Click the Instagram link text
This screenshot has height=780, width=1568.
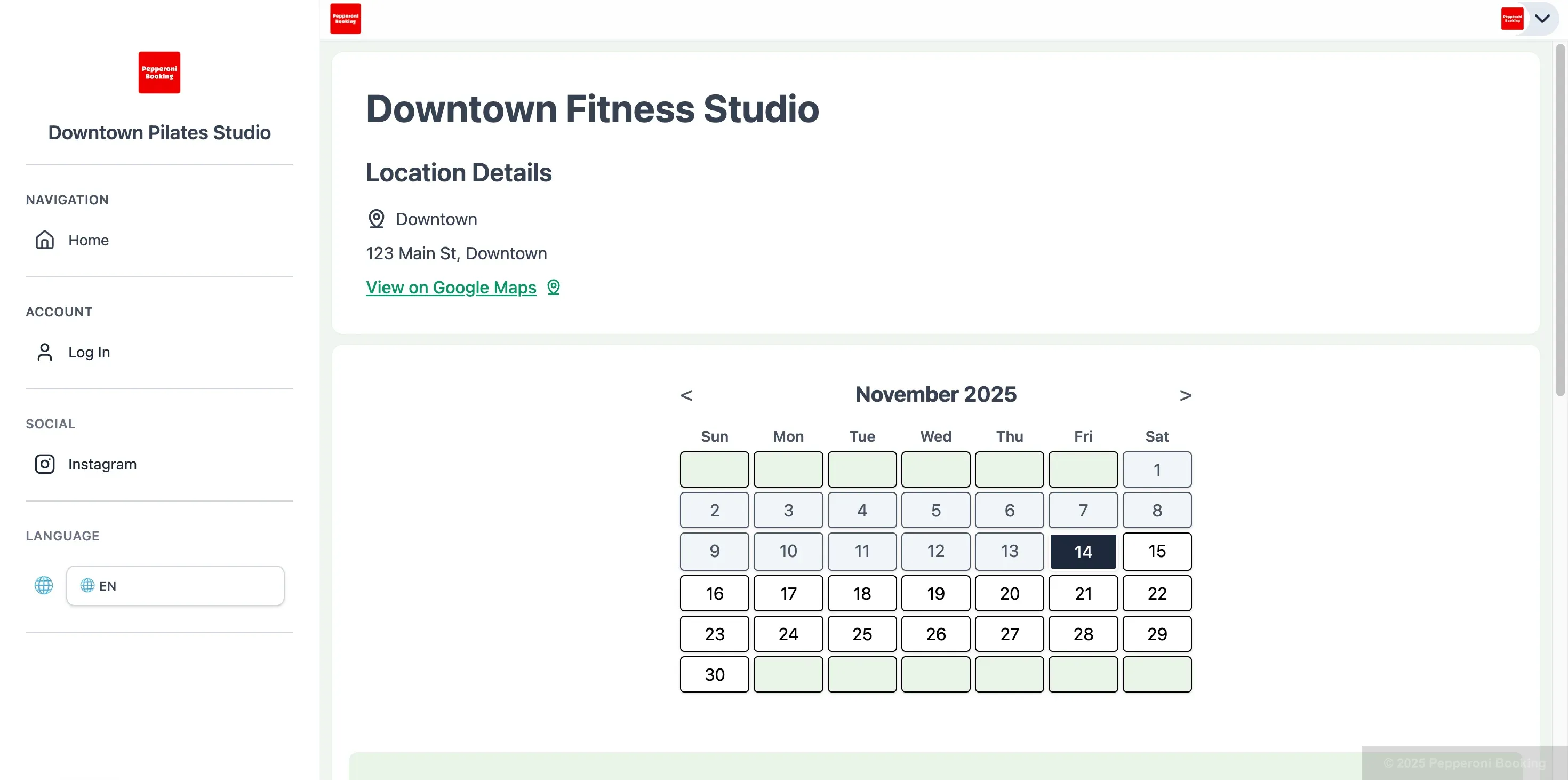click(x=102, y=464)
